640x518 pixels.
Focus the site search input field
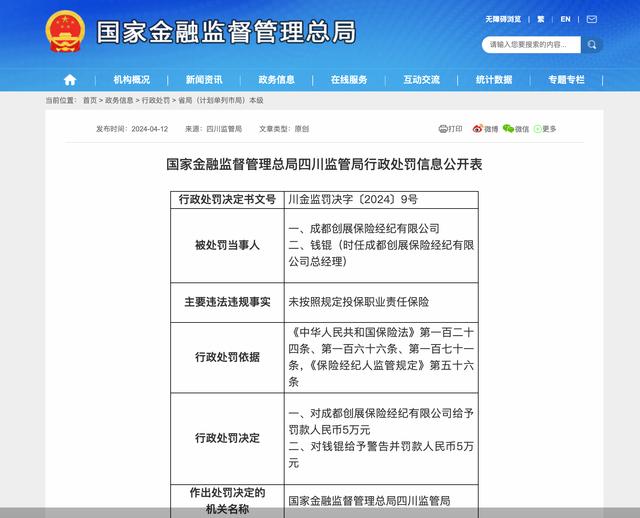tap(531, 45)
